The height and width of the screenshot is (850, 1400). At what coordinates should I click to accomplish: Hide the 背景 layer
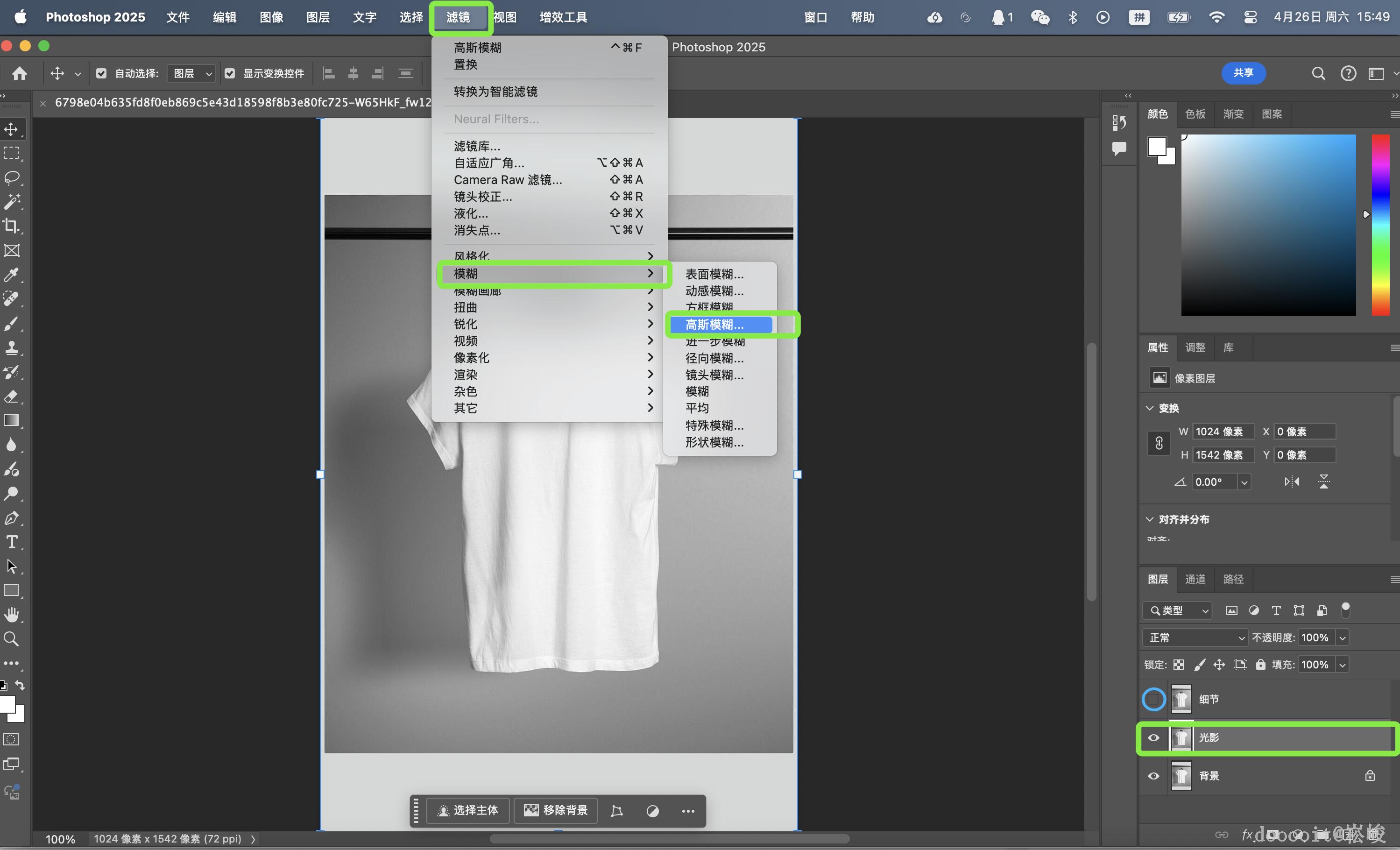tap(1153, 776)
